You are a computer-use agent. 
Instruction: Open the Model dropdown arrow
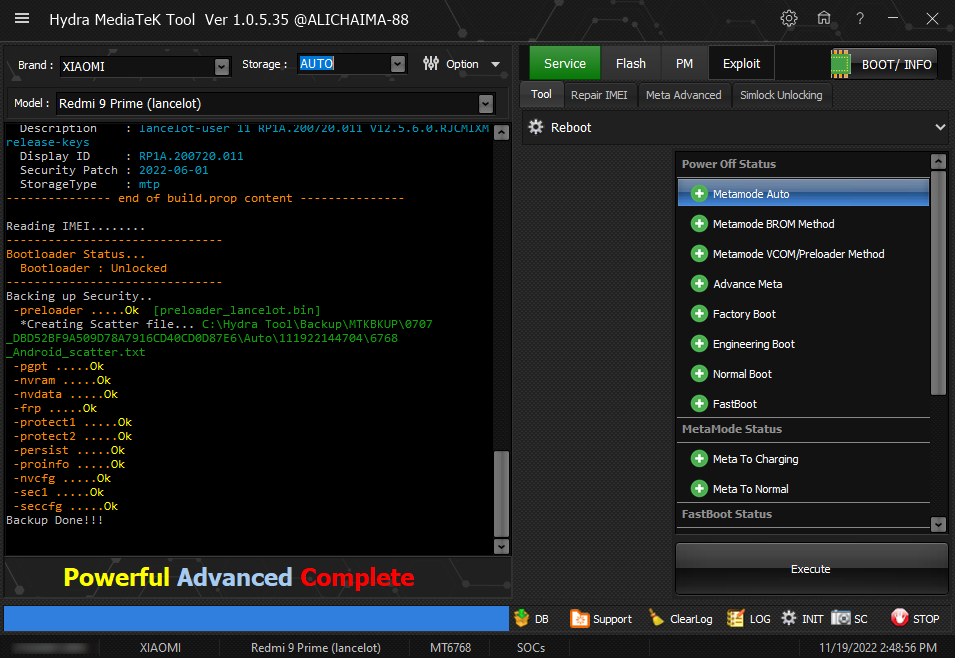485,104
